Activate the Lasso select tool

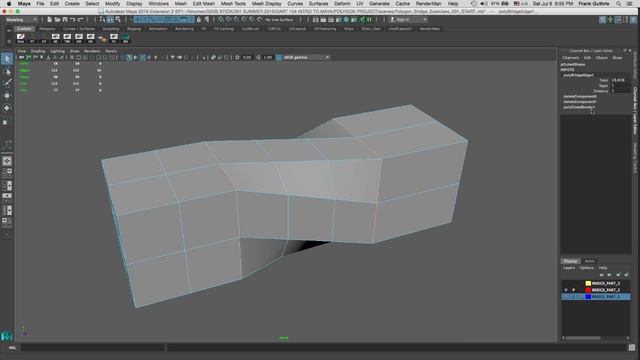tap(7, 72)
